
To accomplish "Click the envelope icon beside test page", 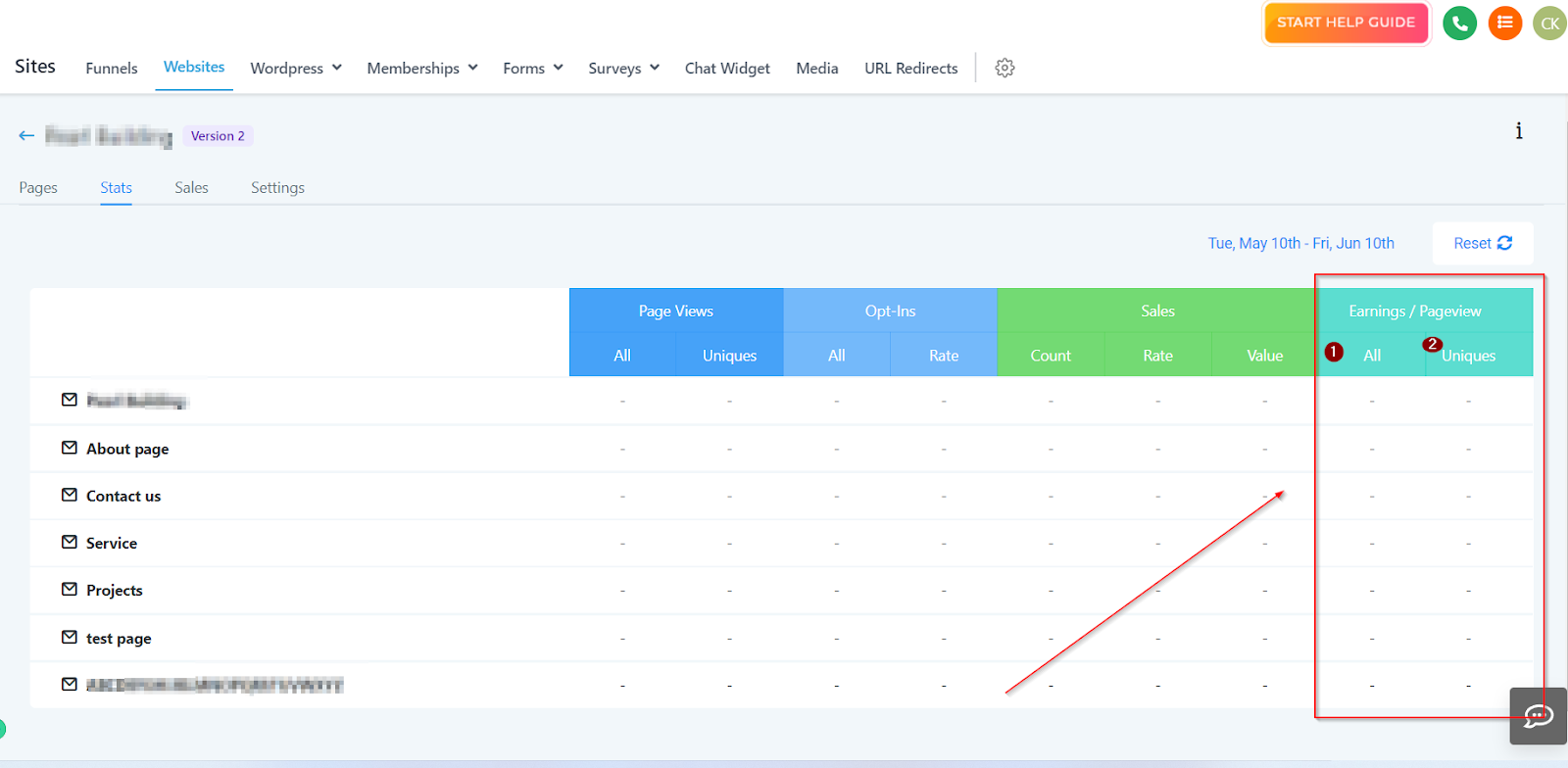I will (70, 637).
